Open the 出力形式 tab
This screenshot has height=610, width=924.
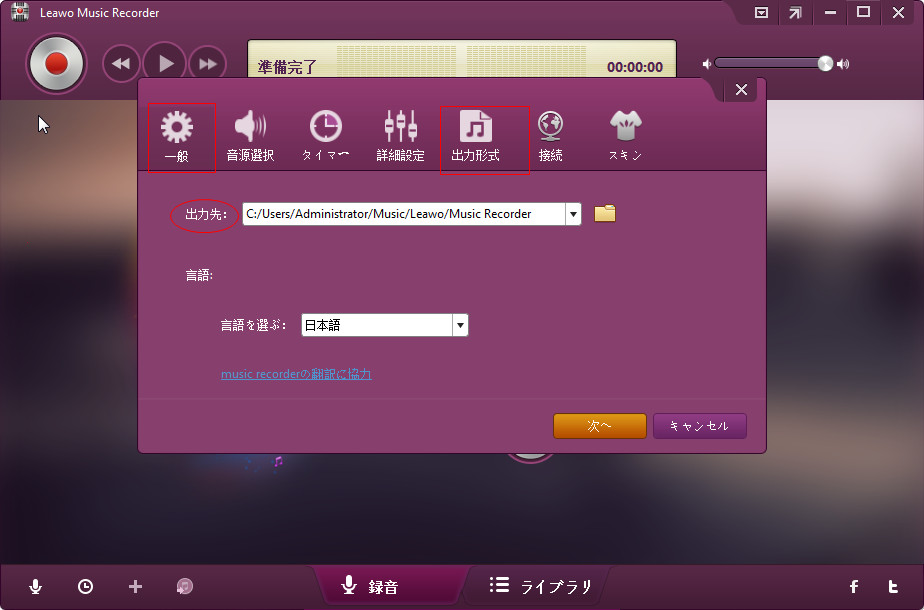(x=476, y=137)
